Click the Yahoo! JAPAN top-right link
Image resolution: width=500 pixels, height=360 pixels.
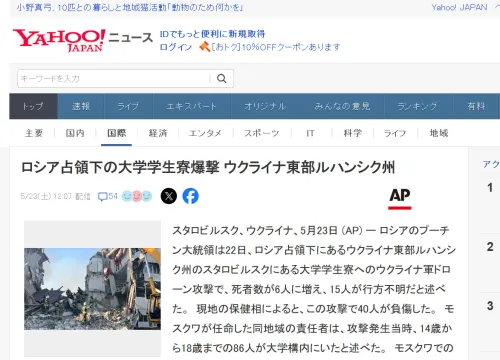pyautogui.click(x=459, y=7)
